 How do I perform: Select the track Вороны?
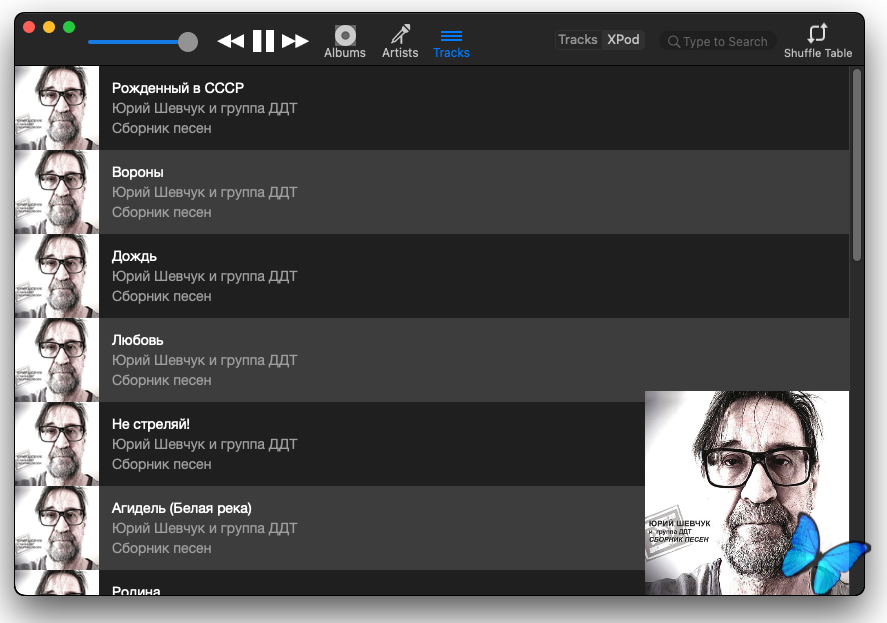138,172
